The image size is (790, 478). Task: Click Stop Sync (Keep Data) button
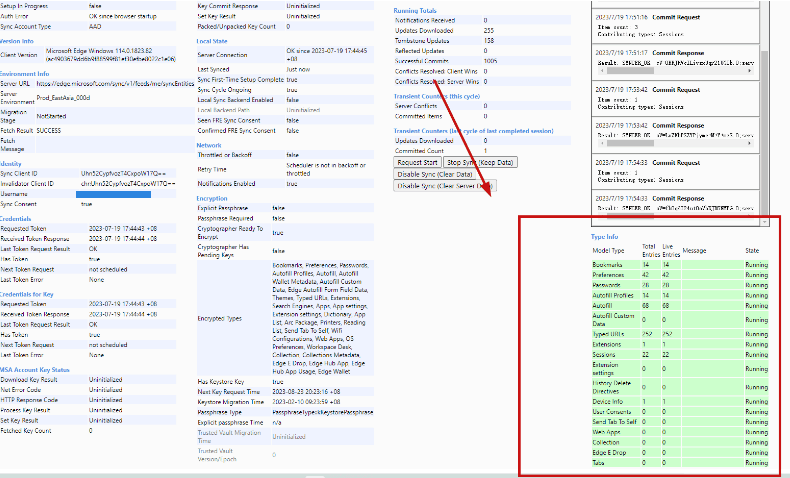[x=480, y=162]
